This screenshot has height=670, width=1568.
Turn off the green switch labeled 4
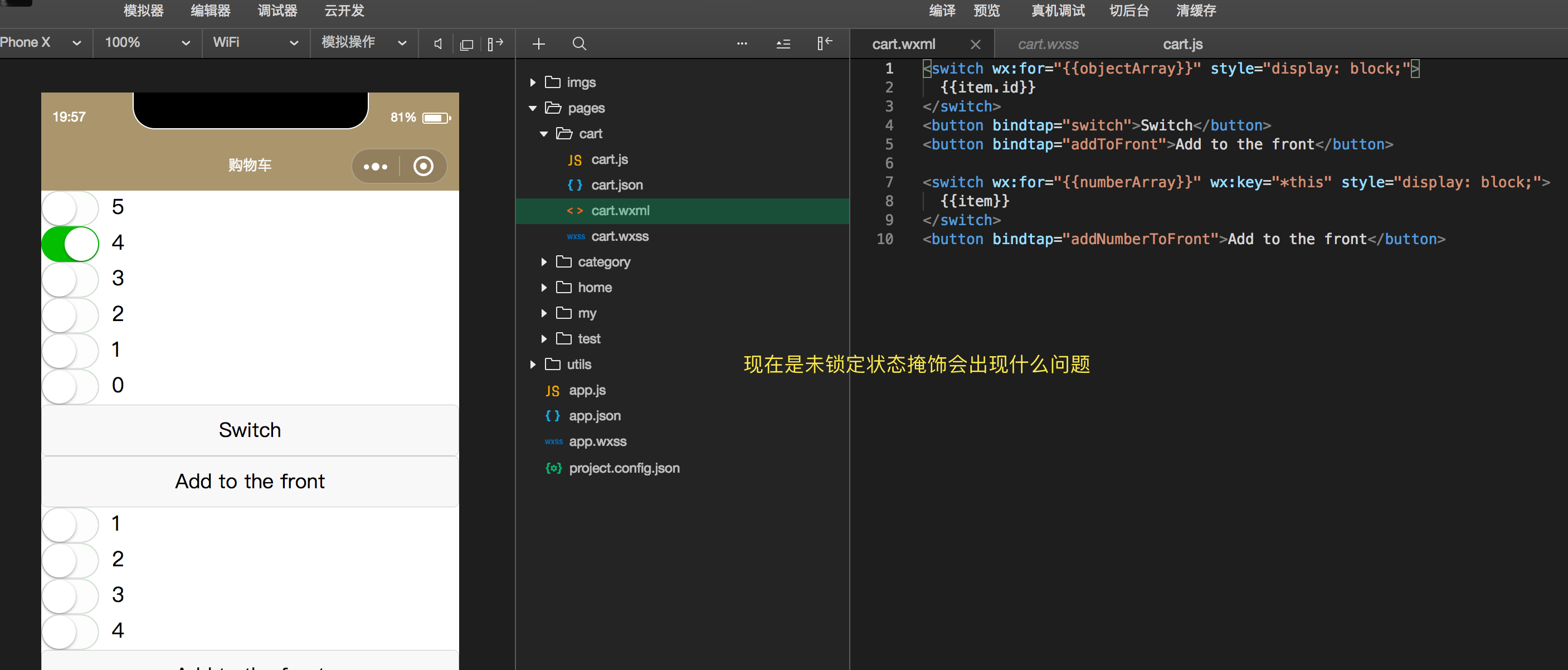tap(71, 244)
